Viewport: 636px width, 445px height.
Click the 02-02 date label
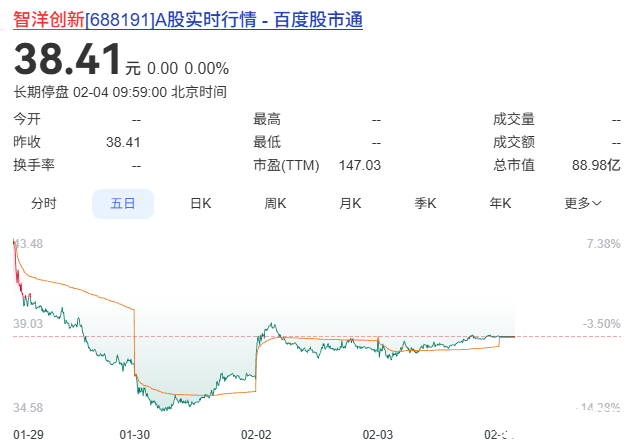(x=256, y=435)
